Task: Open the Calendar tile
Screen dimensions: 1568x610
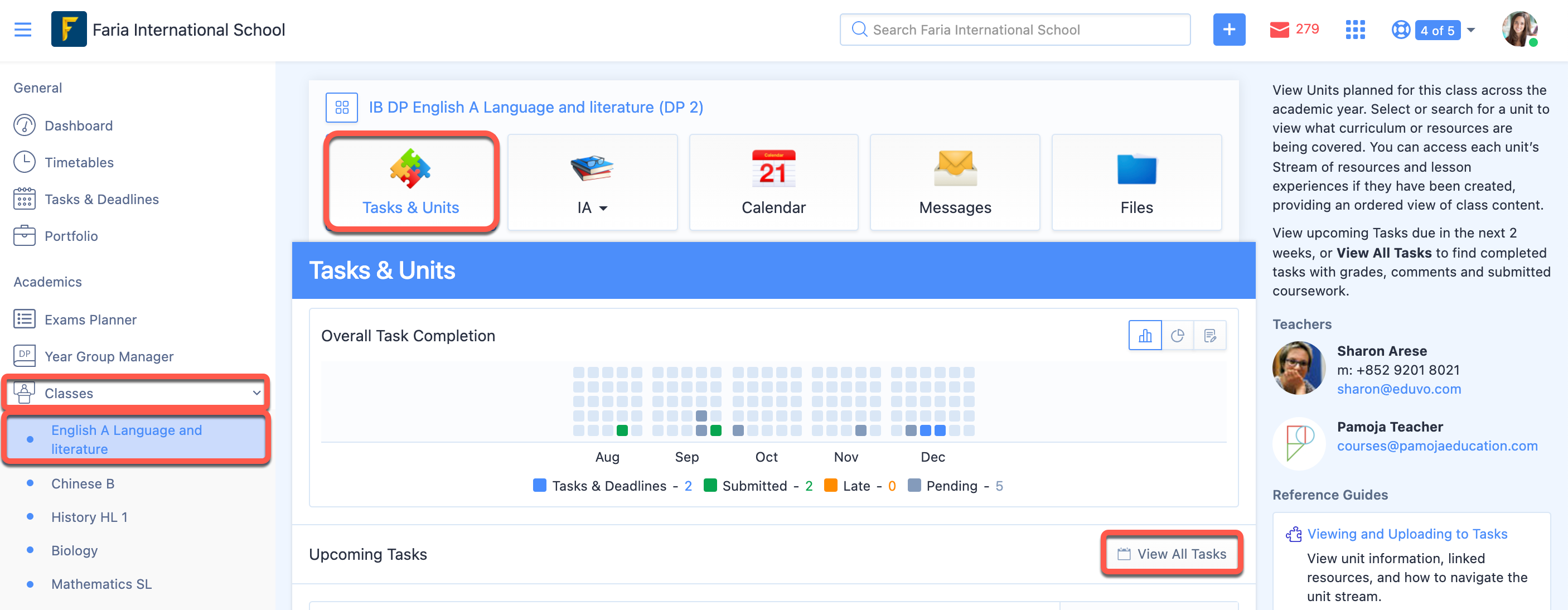Action: [x=773, y=182]
